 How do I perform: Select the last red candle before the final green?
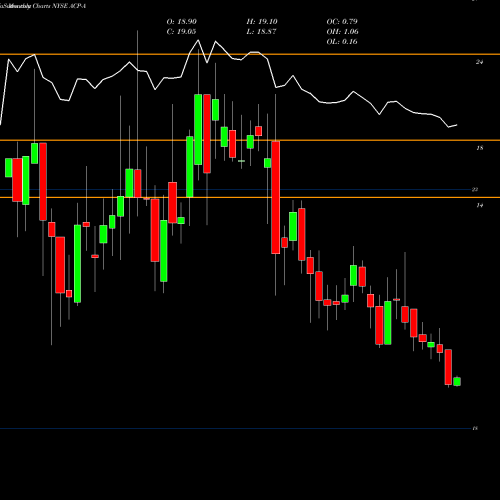448,367
